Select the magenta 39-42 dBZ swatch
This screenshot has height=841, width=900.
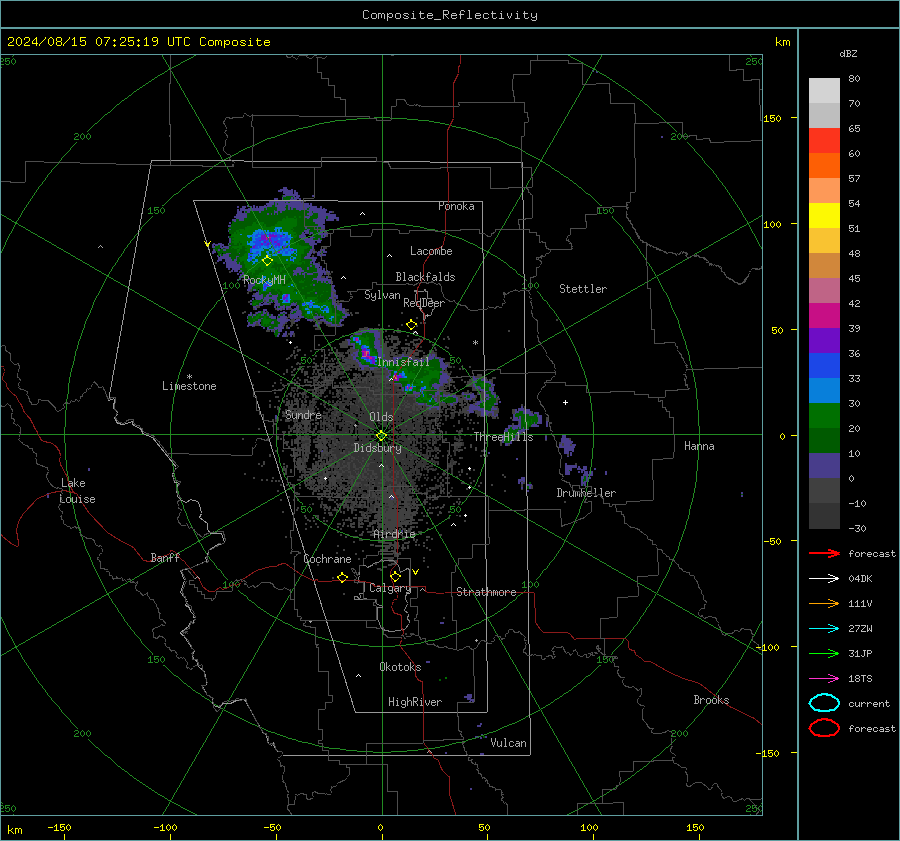click(824, 316)
